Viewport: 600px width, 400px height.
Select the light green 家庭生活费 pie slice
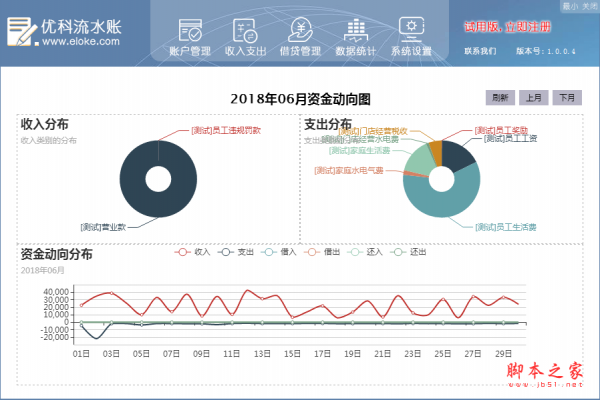tap(420, 161)
